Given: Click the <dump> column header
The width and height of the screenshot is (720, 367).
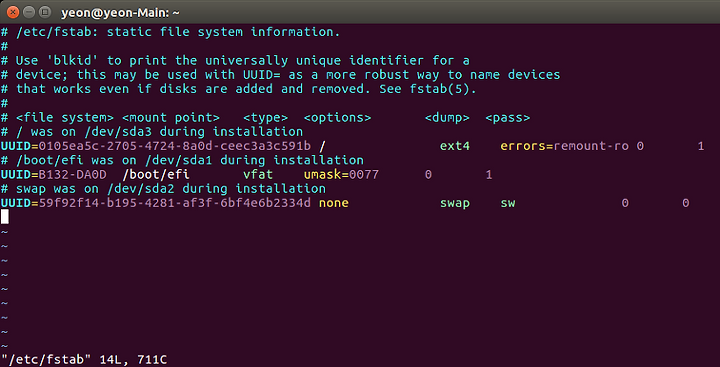Looking at the screenshot, I should 447,118.
